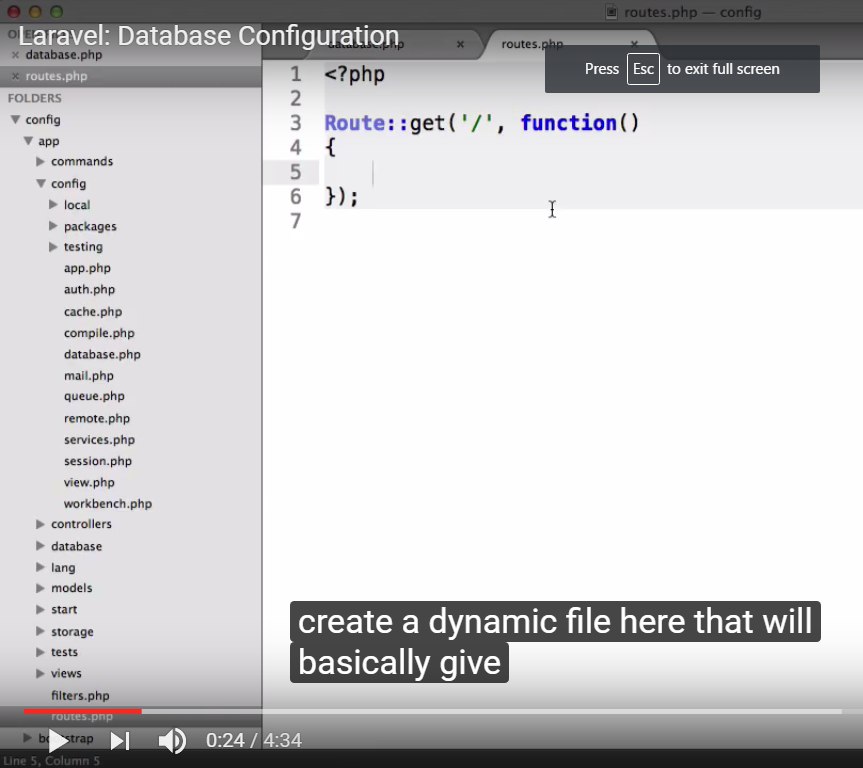
Task: Expand the tests folder
Action: point(40,652)
